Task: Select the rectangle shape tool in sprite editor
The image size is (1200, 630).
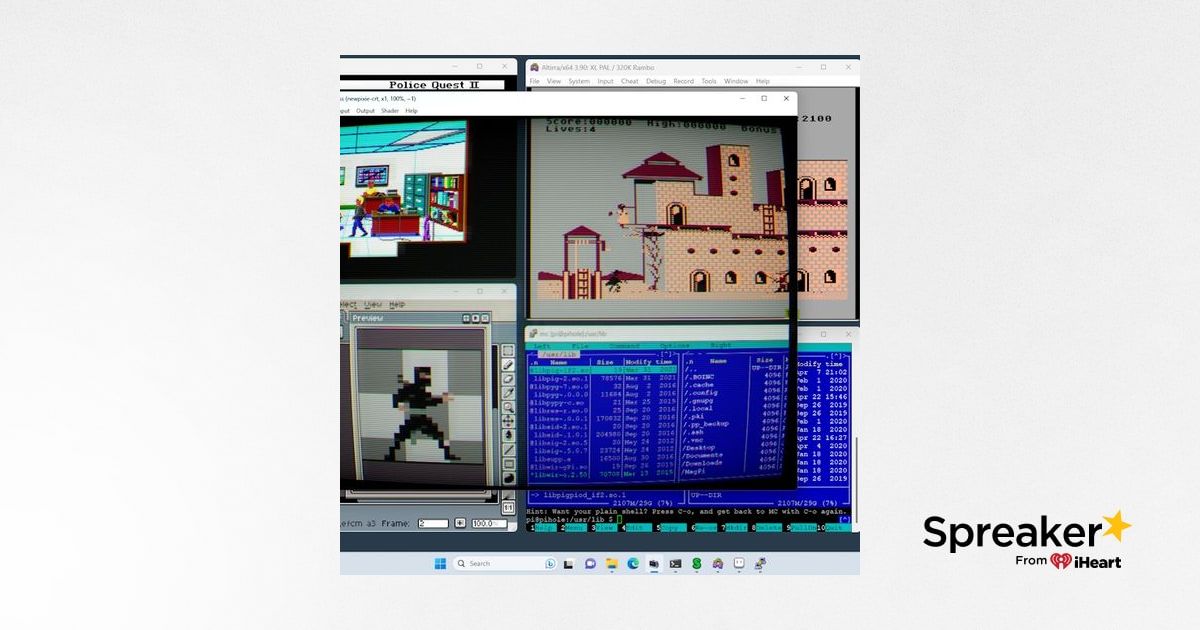Action: [508, 463]
